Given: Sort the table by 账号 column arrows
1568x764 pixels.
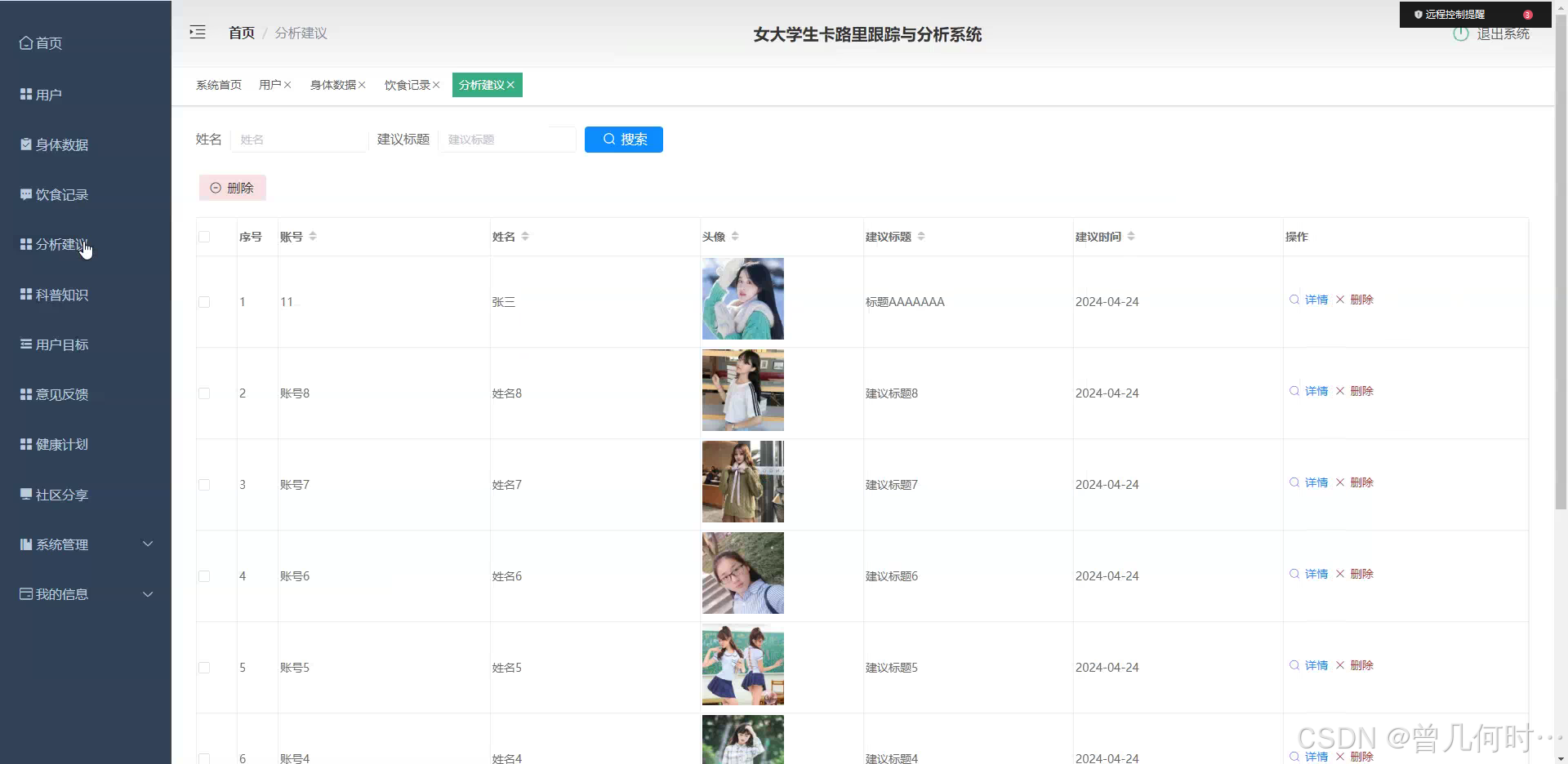Looking at the screenshot, I should pos(313,236).
